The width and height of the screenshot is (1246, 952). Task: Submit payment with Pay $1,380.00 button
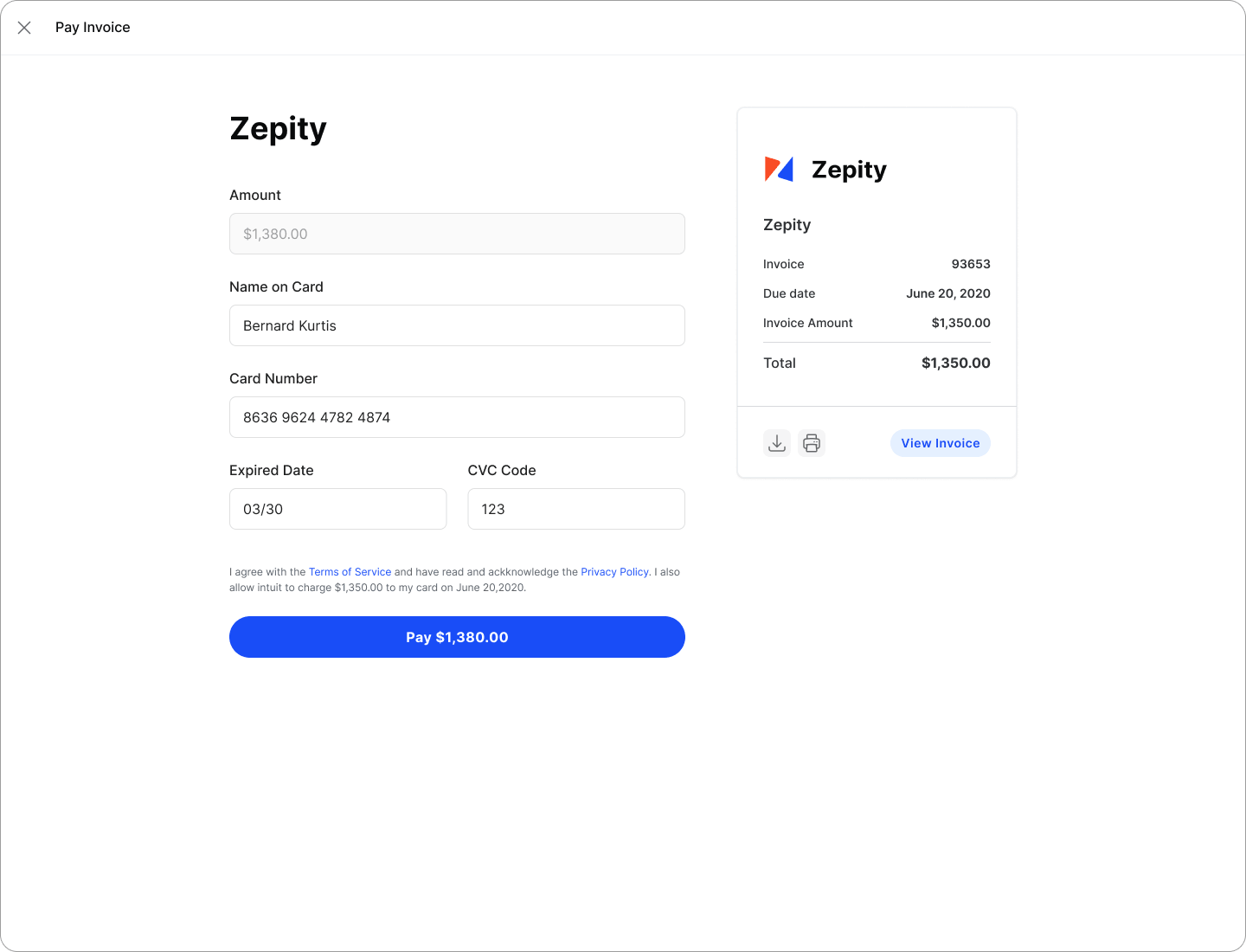[457, 637]
